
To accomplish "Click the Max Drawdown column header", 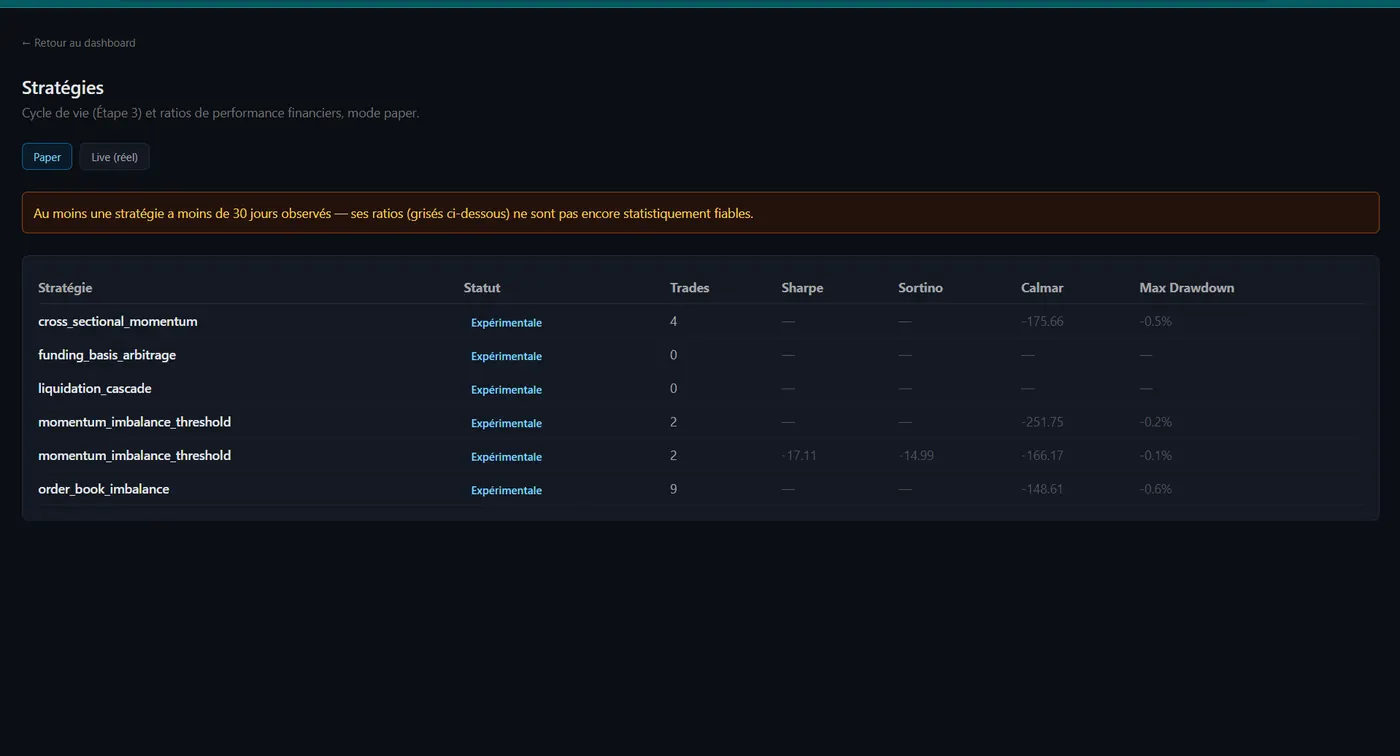I will (x=1187, y=288).
